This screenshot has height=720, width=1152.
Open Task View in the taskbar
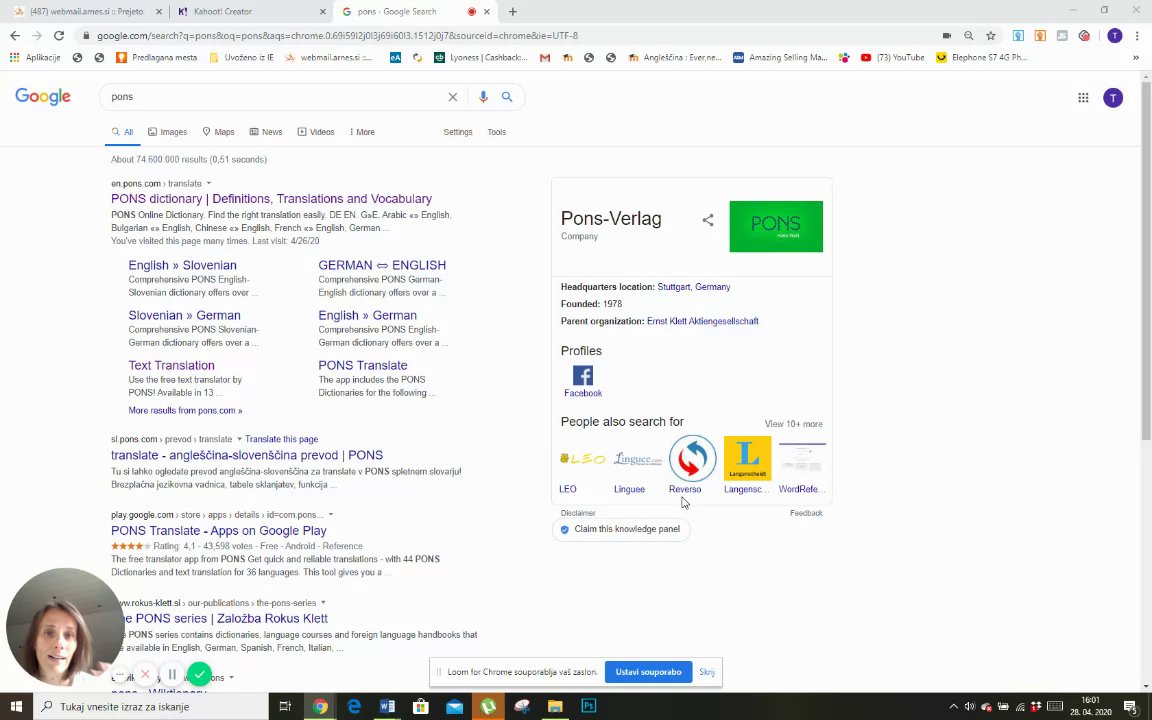[x=285, y=706]
